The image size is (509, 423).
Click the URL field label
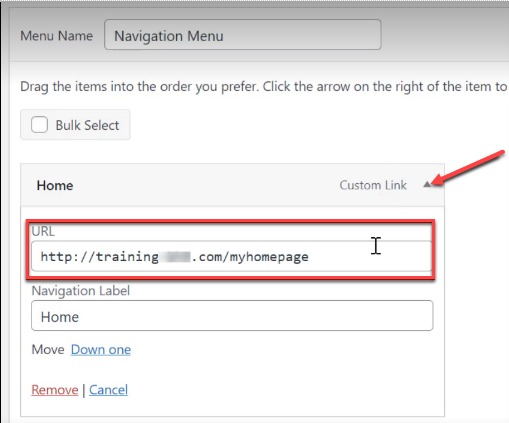[x=43, y=231]
